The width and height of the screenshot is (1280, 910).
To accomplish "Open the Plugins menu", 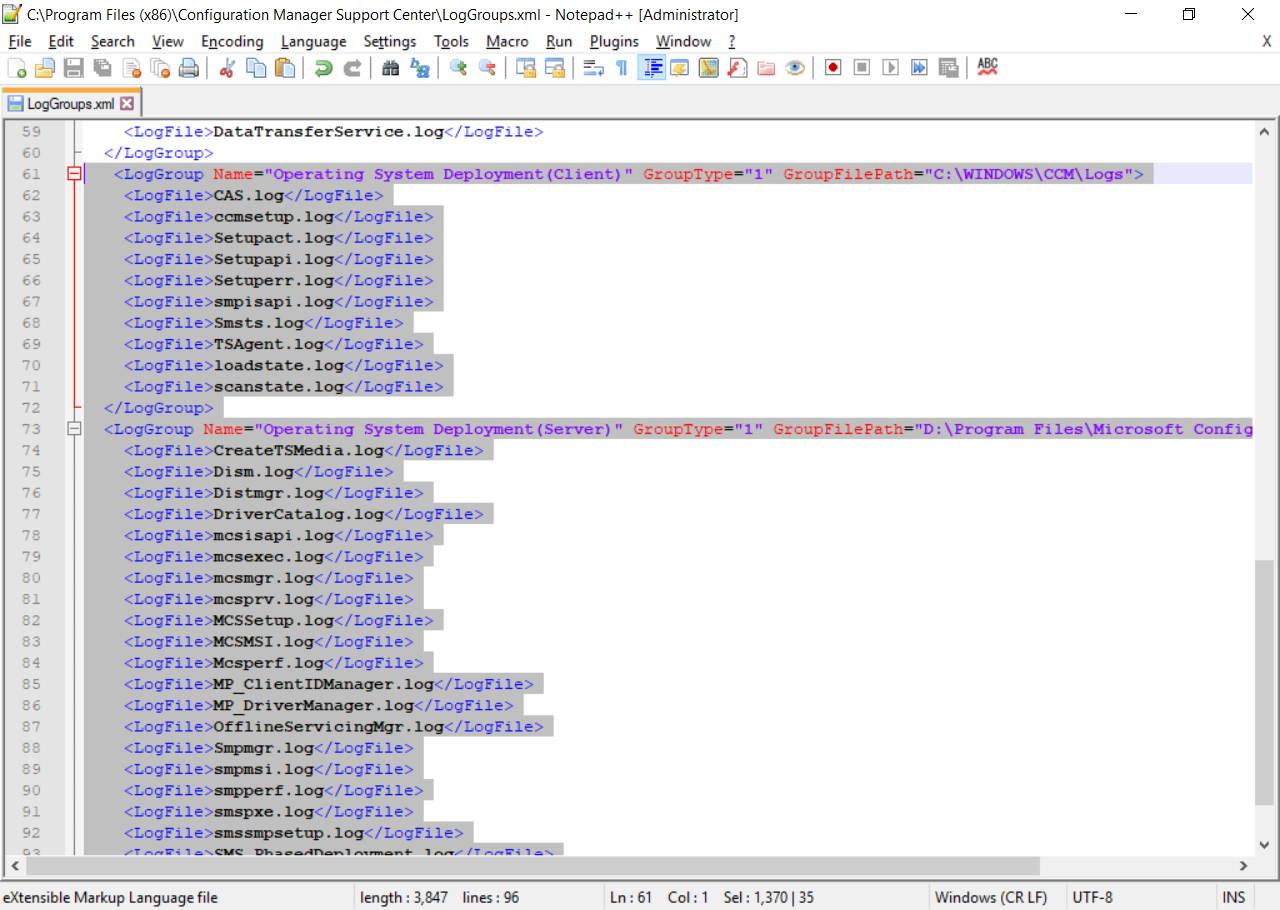I will pos(613,41).
